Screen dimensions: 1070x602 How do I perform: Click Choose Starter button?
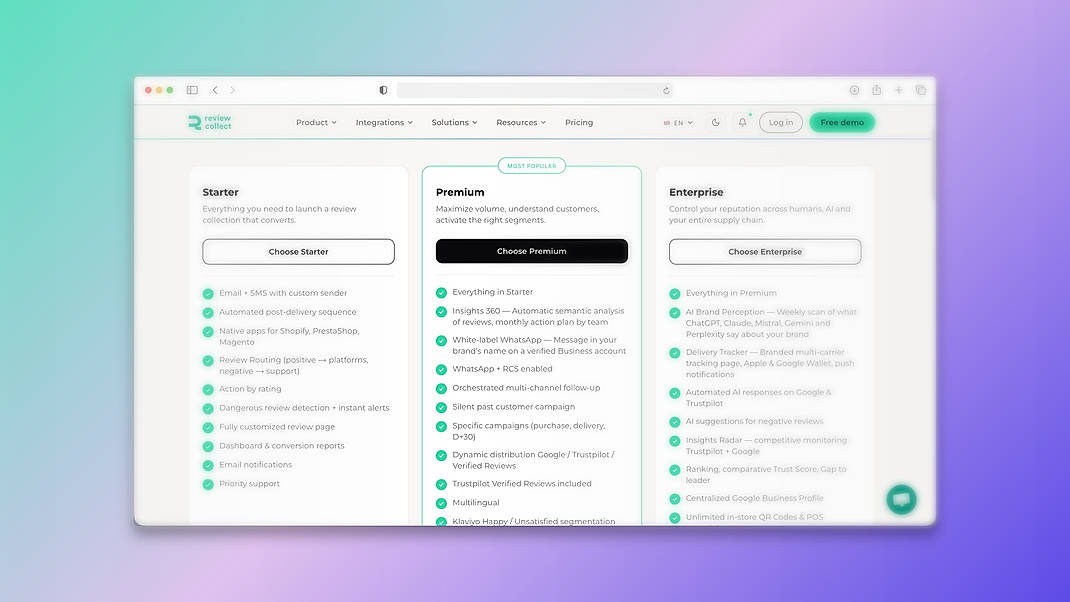298,252
